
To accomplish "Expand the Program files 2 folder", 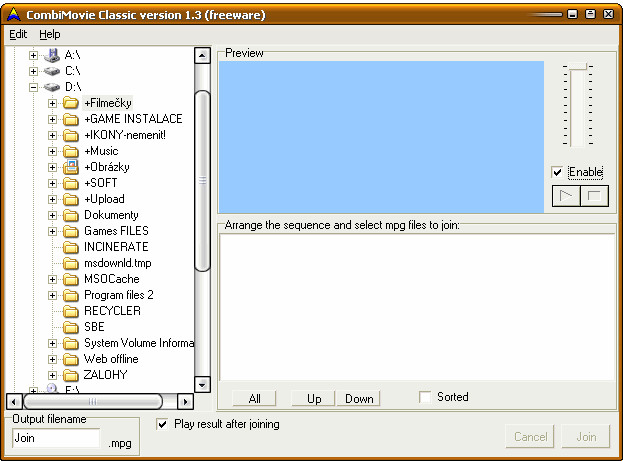I will (x=52, y=295).
